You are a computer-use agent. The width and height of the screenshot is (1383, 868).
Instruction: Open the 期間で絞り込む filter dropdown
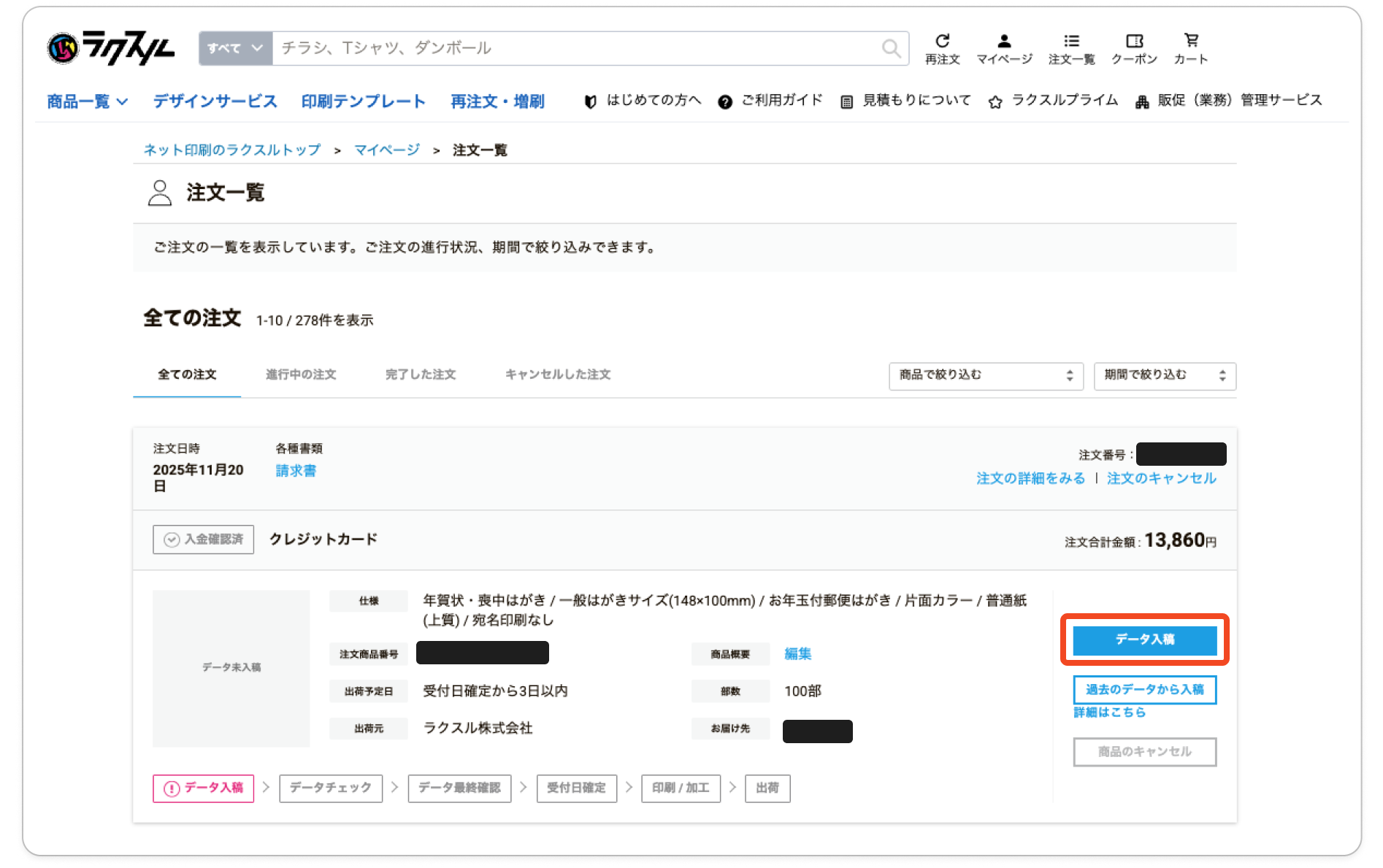point(1164,375)
